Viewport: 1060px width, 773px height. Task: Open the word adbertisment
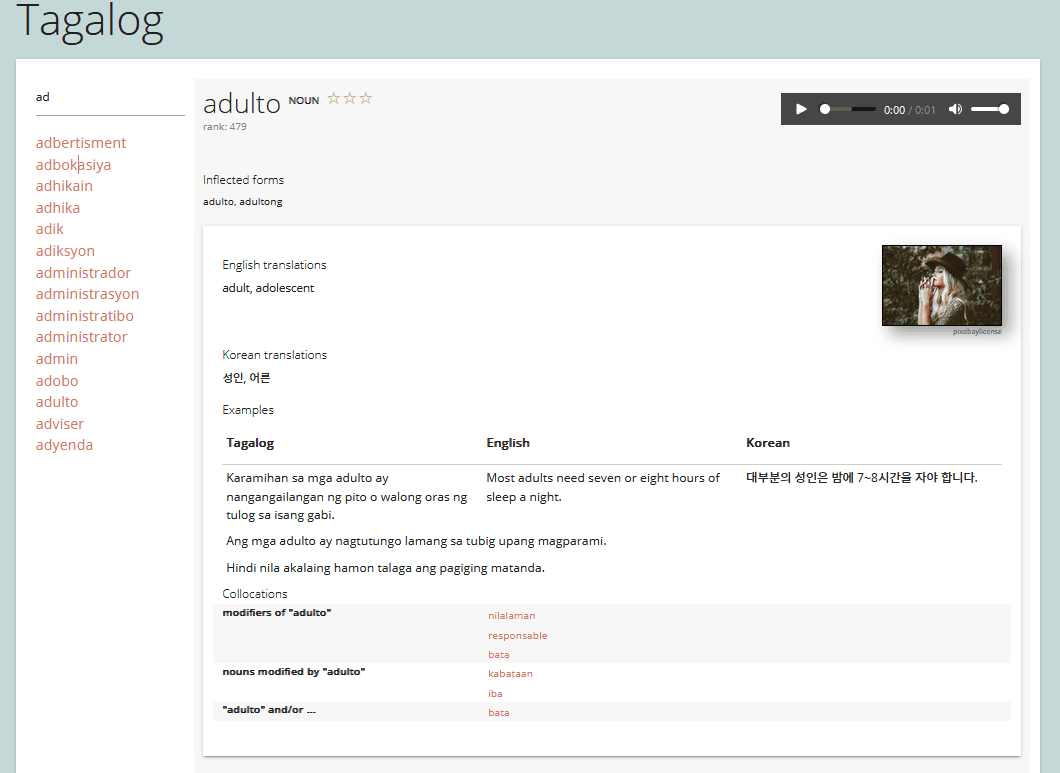(x=81, y=143)
